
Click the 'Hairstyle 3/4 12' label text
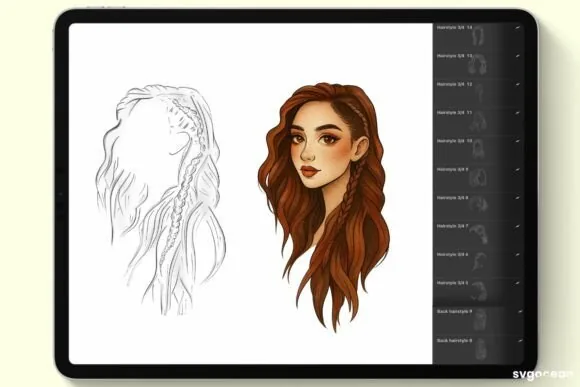[455, 85]
